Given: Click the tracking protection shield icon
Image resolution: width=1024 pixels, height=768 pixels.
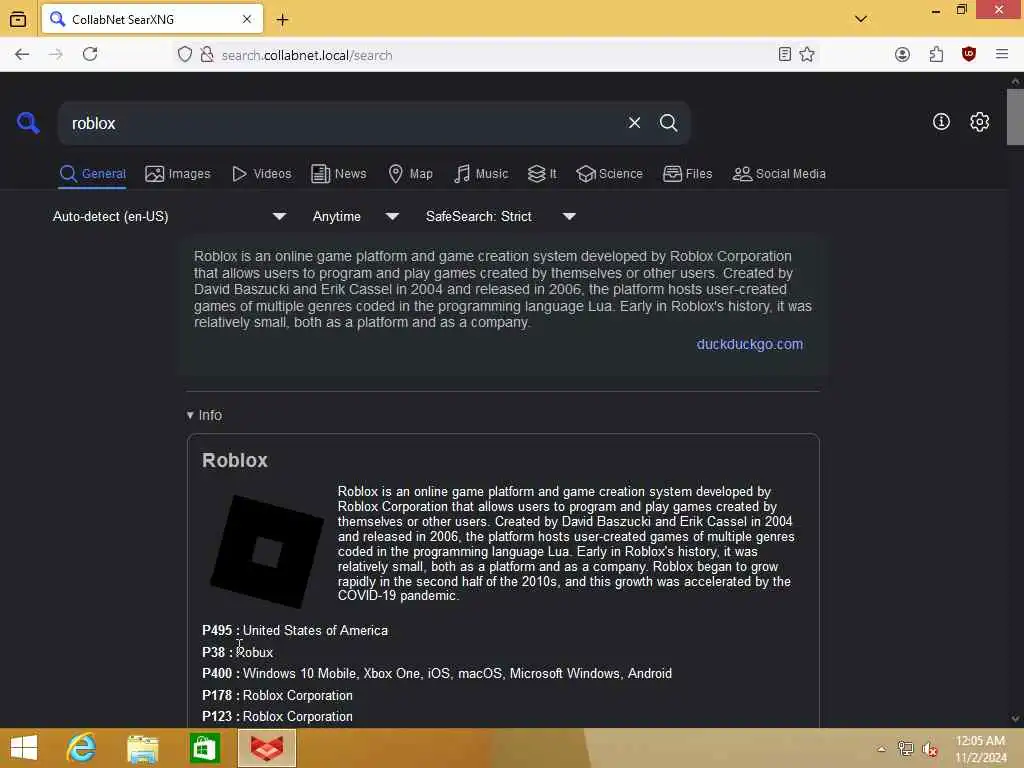Looking at the screenshot, I should (x=185, y=55).
